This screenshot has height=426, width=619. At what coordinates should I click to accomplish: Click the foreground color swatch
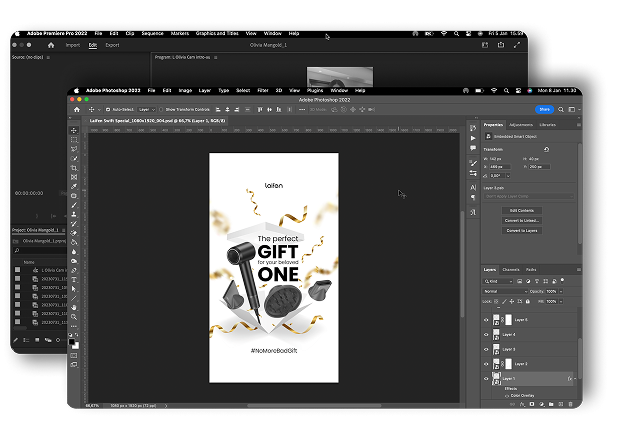click(71, 342)
